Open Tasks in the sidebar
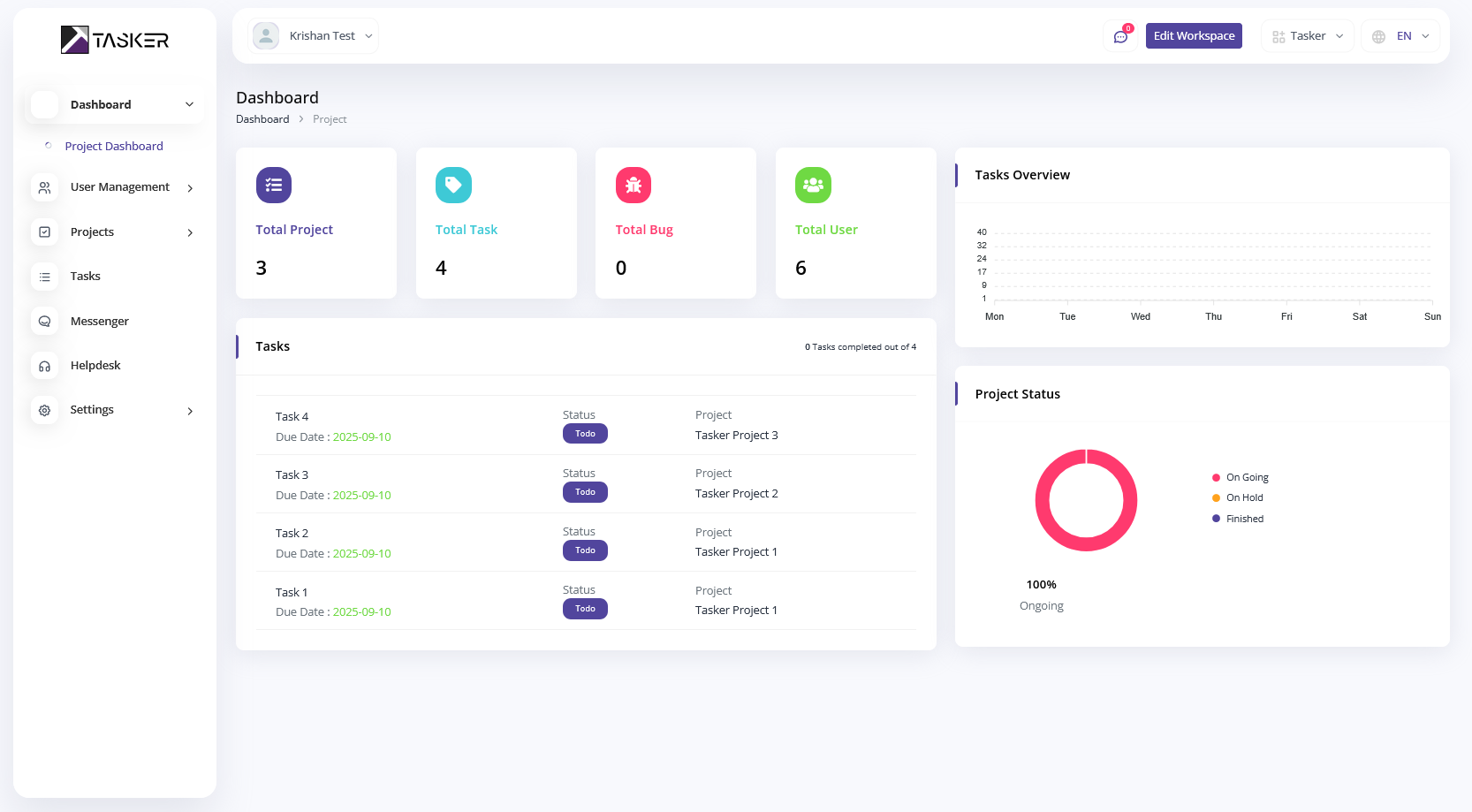1472x812 pixels. 86,277
